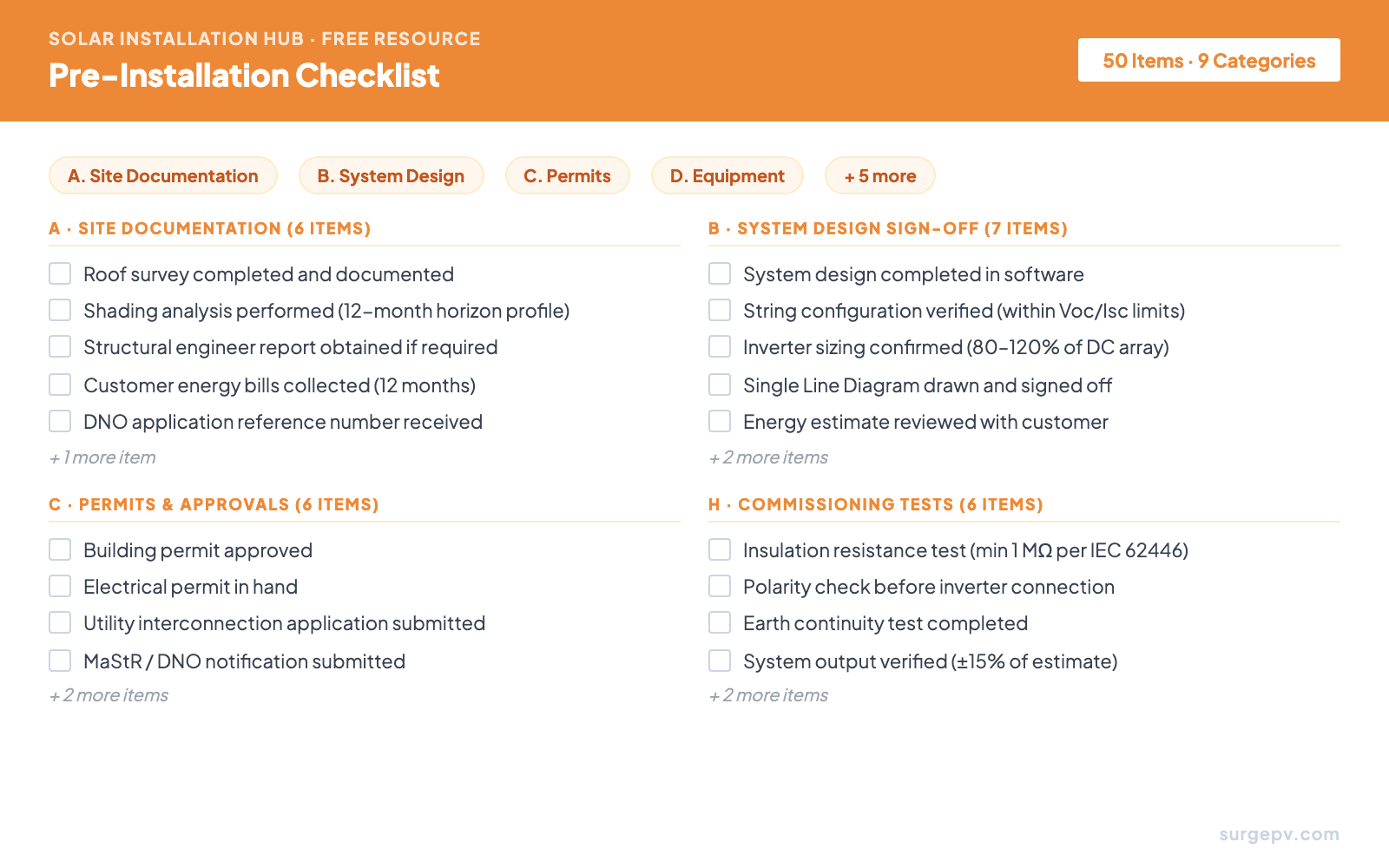Mark 'DNO application reference number received' done
The width and height of the screenshot is (1389, 868).
coord(60,421)
